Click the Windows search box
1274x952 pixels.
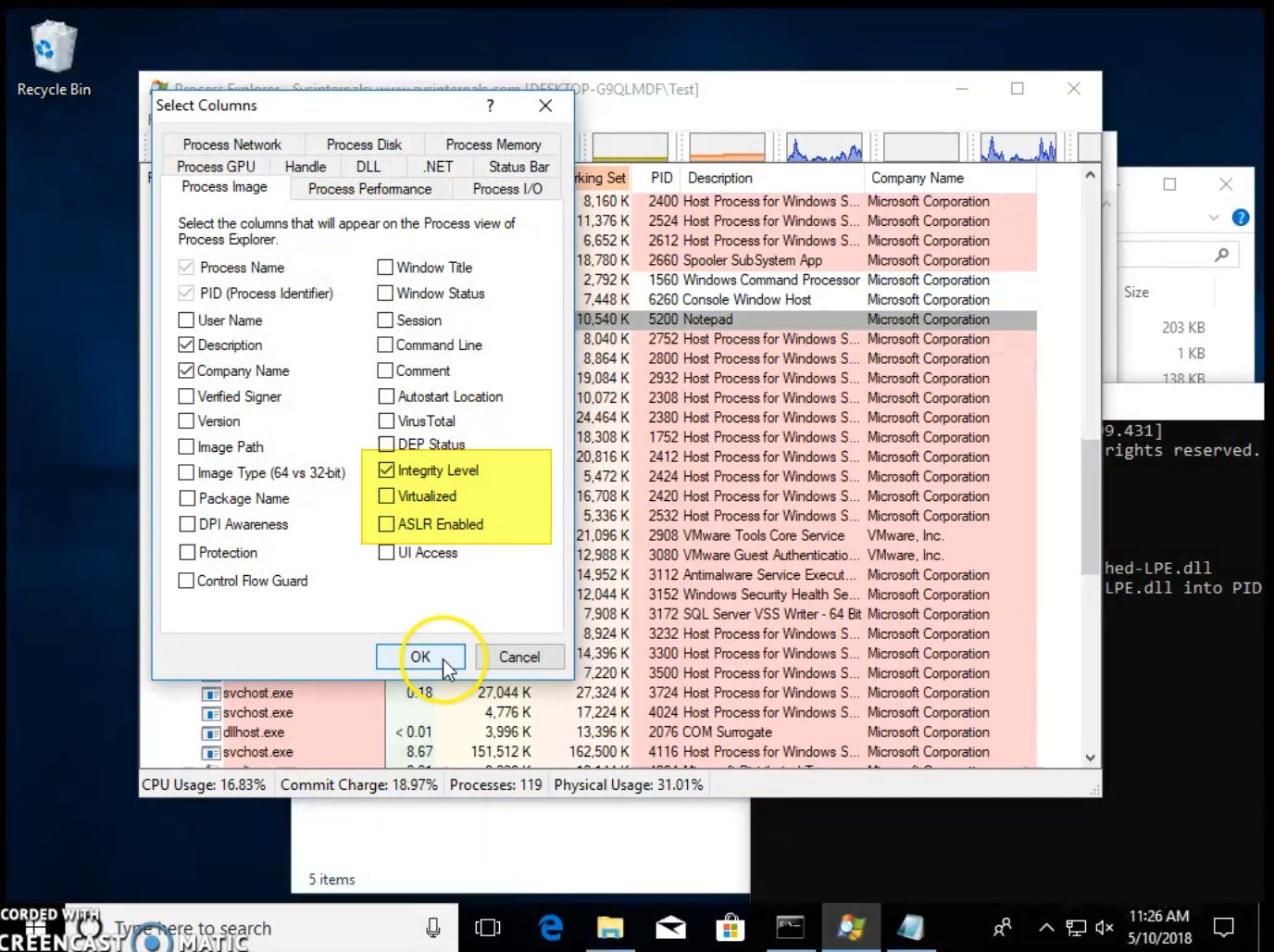[264, 927]
